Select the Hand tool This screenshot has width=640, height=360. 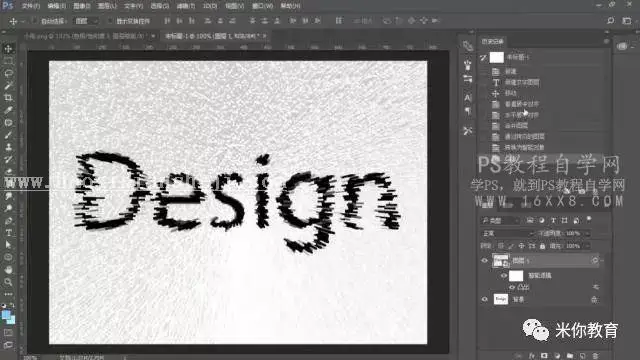coord(8,270)
